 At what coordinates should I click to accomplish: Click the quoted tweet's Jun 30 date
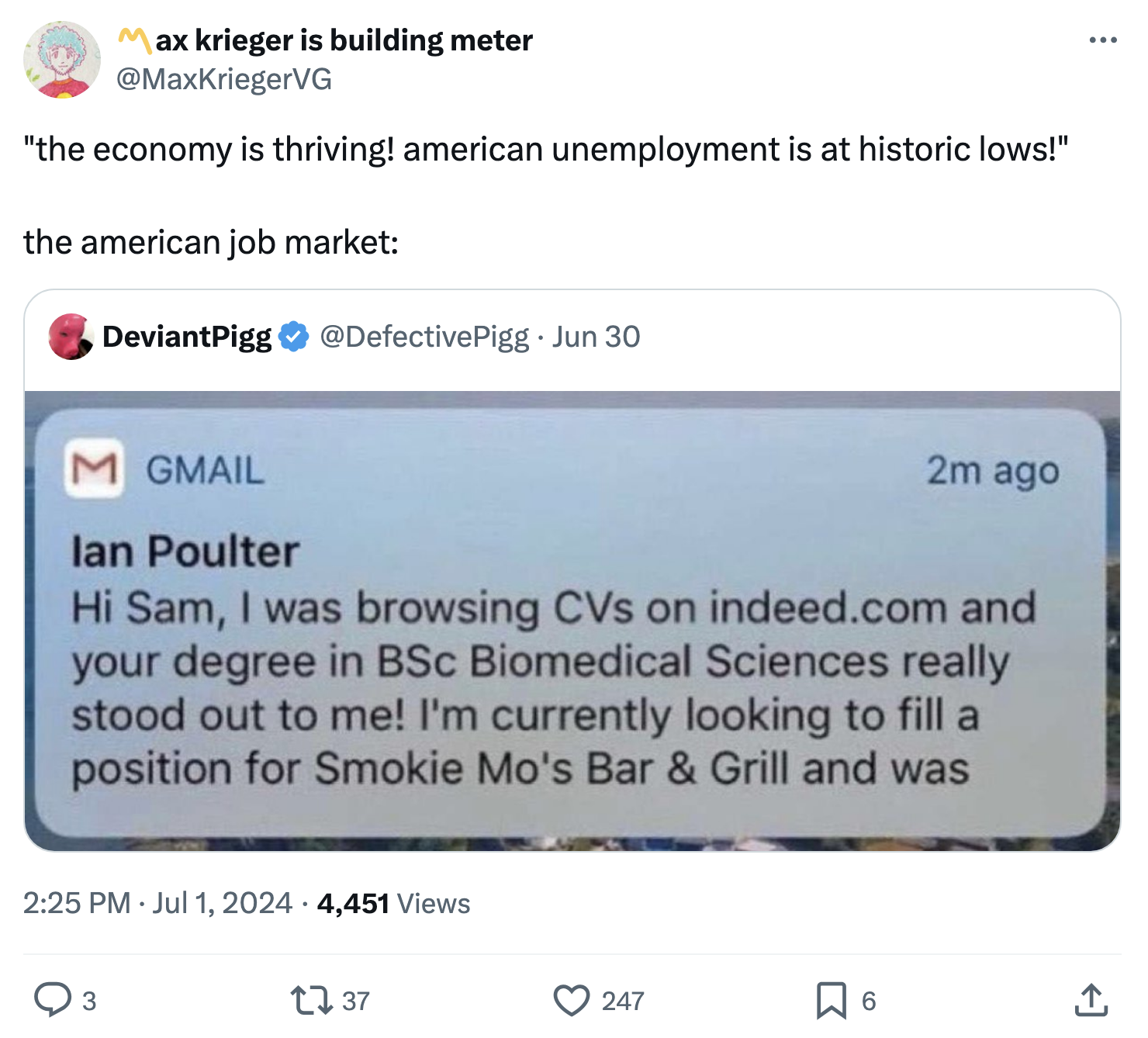pyautogui.click(x=596, y=337)
